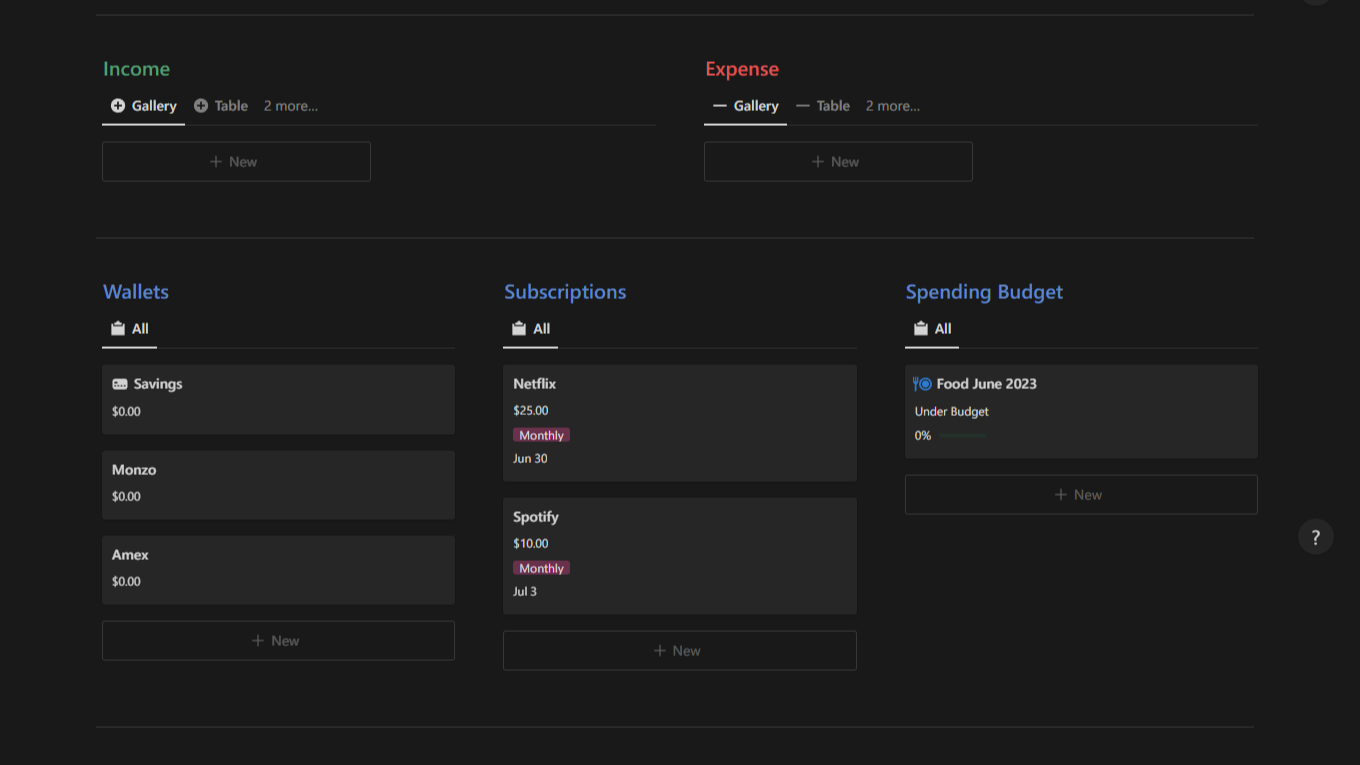The image size is (1360, 765).
Task: Select the All tab under Subscriptions
Action: tap(531, 329)
